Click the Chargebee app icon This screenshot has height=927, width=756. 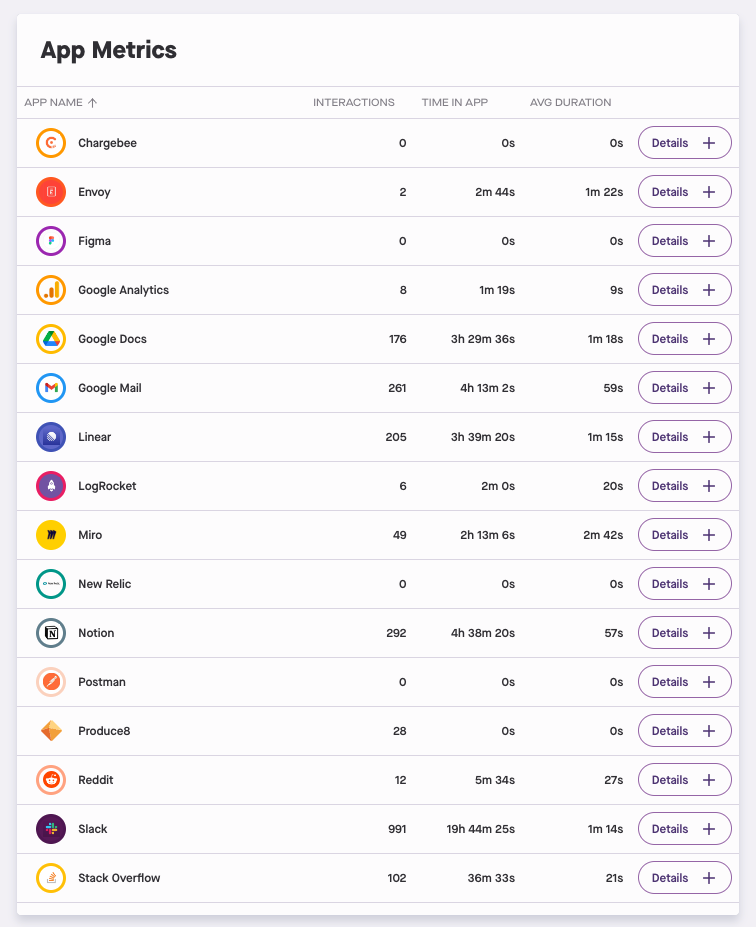pyautogui.click(x=51, y=143)
